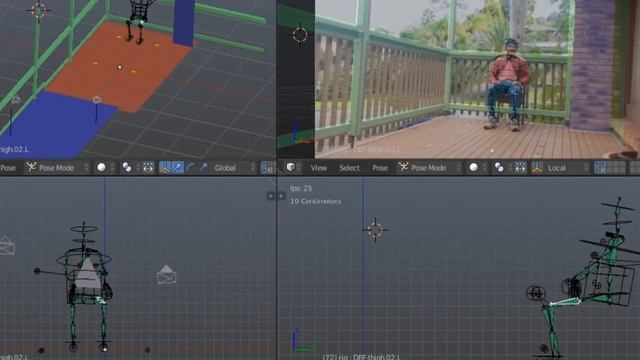The width and height of the screenshot is (640, 360).
Task: Open the Select menu in right viewport header
Action: click(x=349, y=168)
